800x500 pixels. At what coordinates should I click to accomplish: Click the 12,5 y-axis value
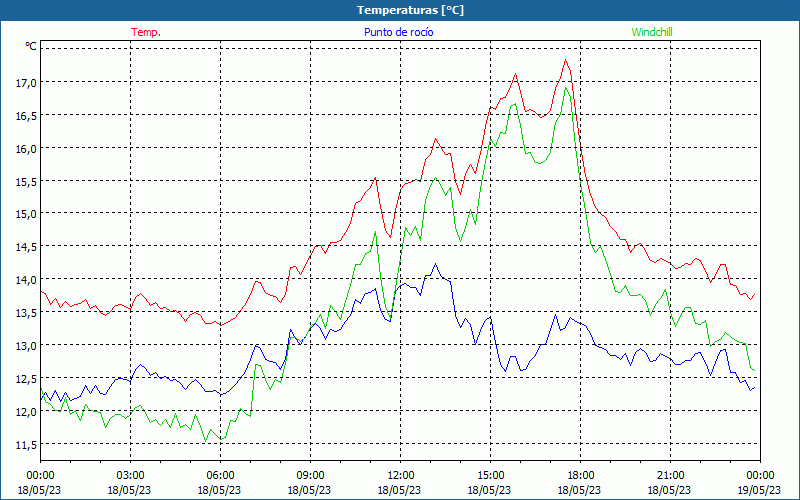[x=26, y=379]
